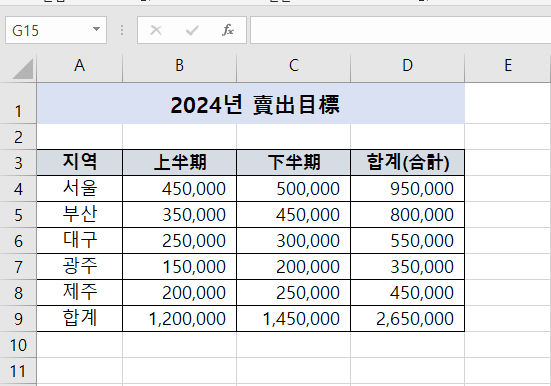Select row 11 header
Screen dimensions: 551x386
[18, 371]
